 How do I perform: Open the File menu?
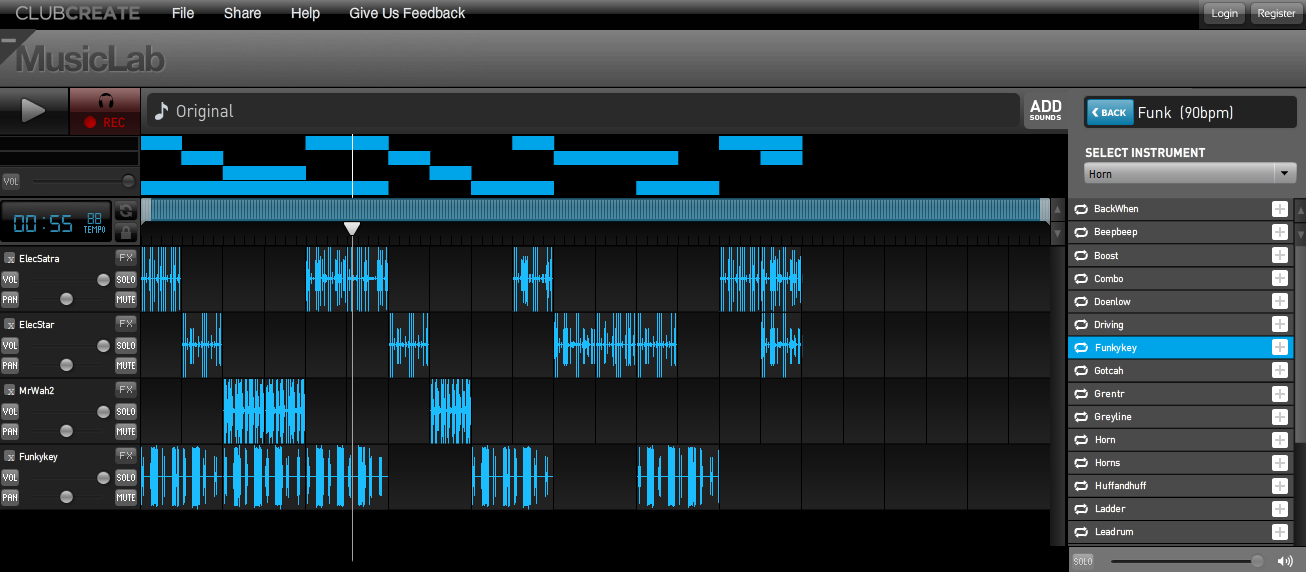tap(183, 13)
